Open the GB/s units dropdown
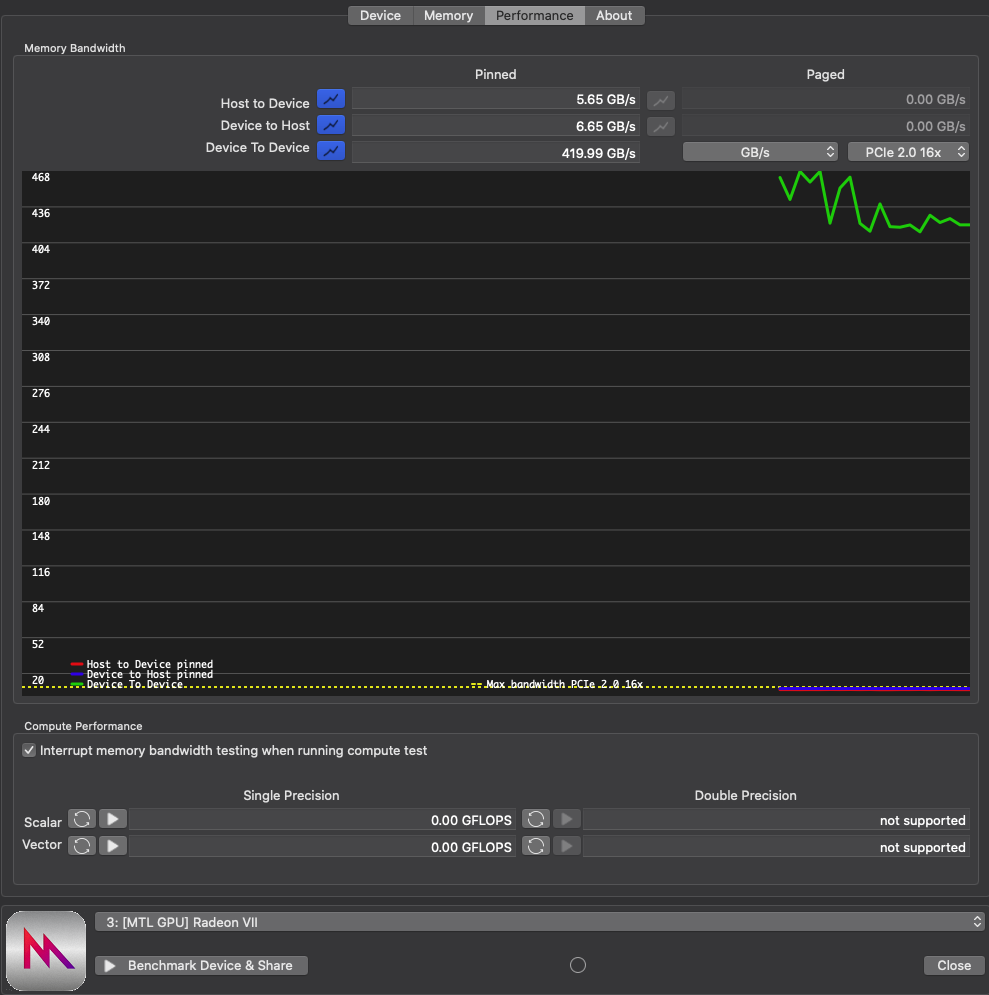Viewport: 989px width, 995px height. click(760, 152)
